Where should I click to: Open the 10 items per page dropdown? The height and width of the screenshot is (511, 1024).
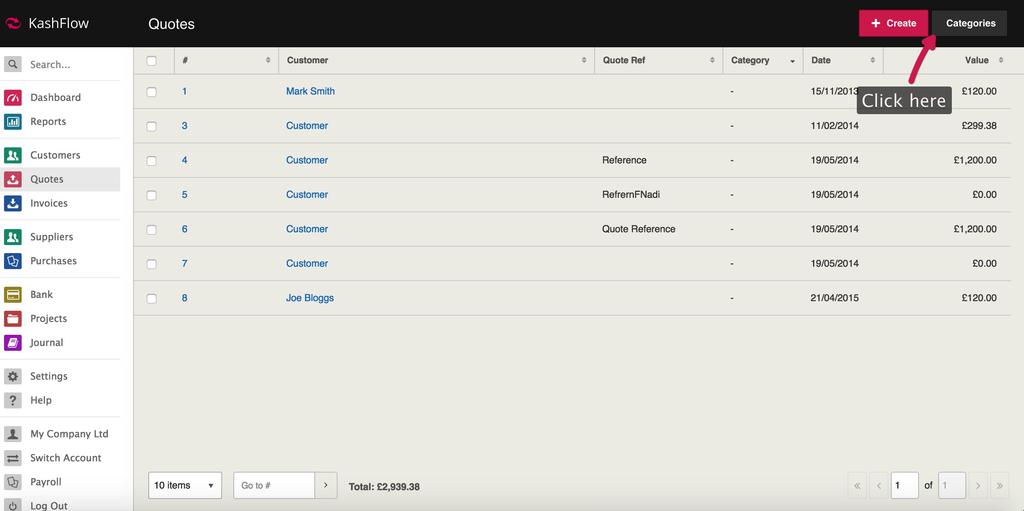point(185,486)
